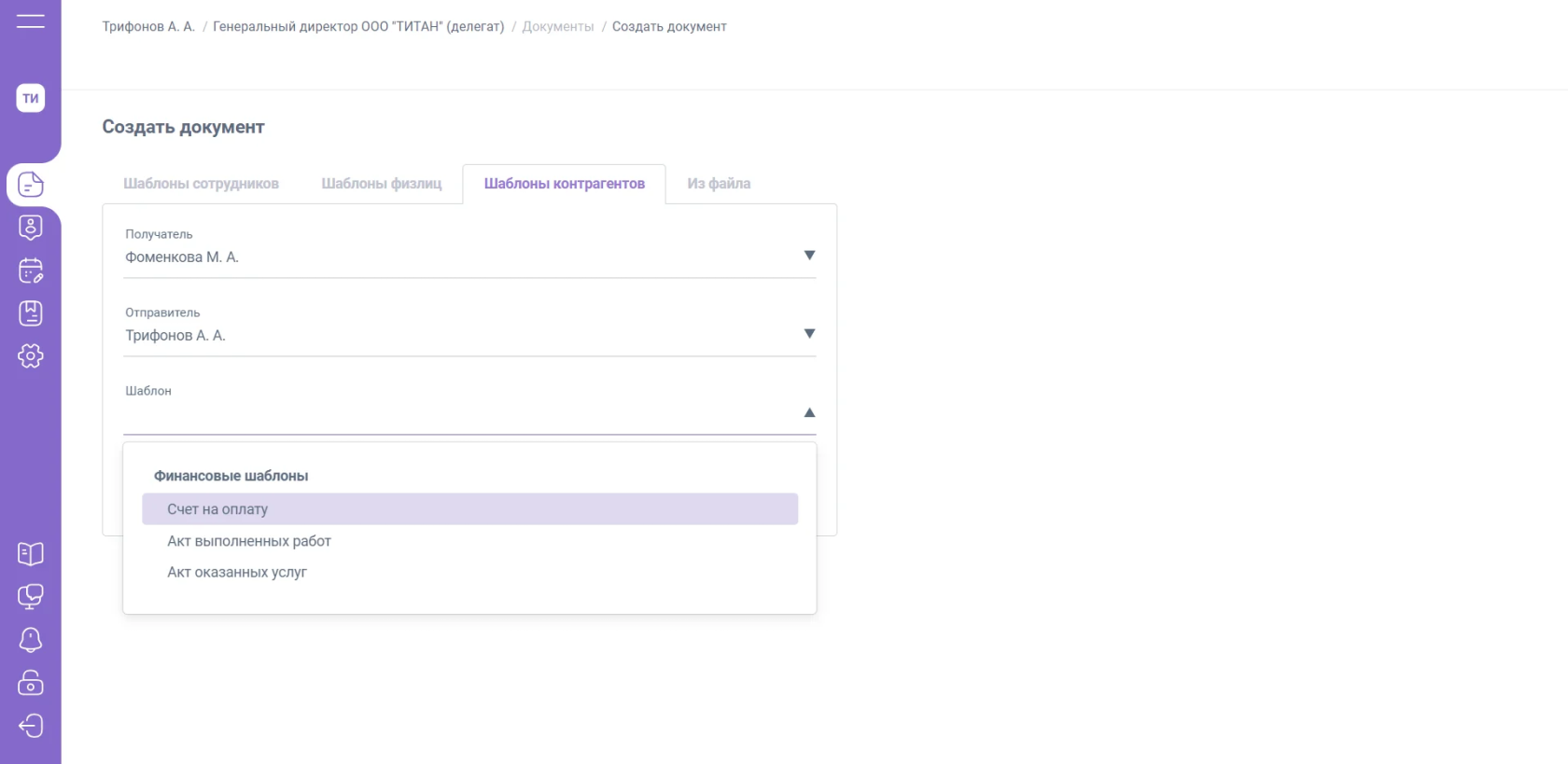Click the lock icon in sidebar
The height and width of the screenshot is (764, 1568).
click(x=31, y=683)
